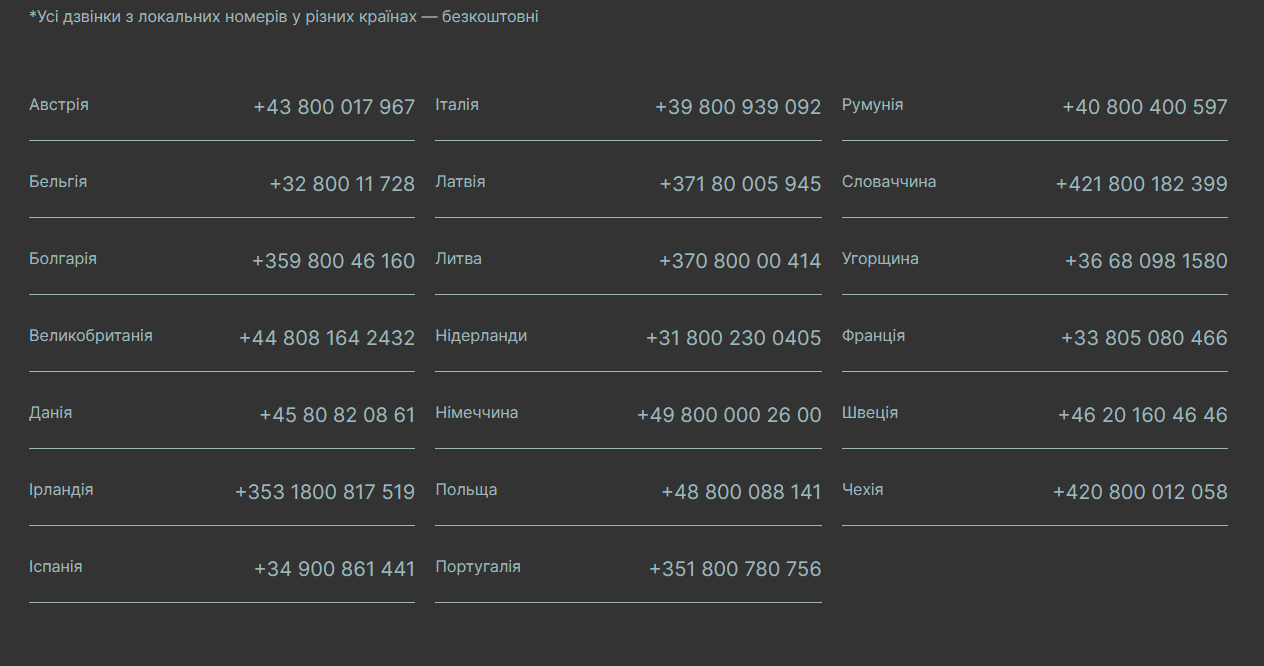Viewport: 1264px width, 666px height.
Task: Click Spain number +34 900 861 441
Action: pyautogui.click(x=334, y=569)
